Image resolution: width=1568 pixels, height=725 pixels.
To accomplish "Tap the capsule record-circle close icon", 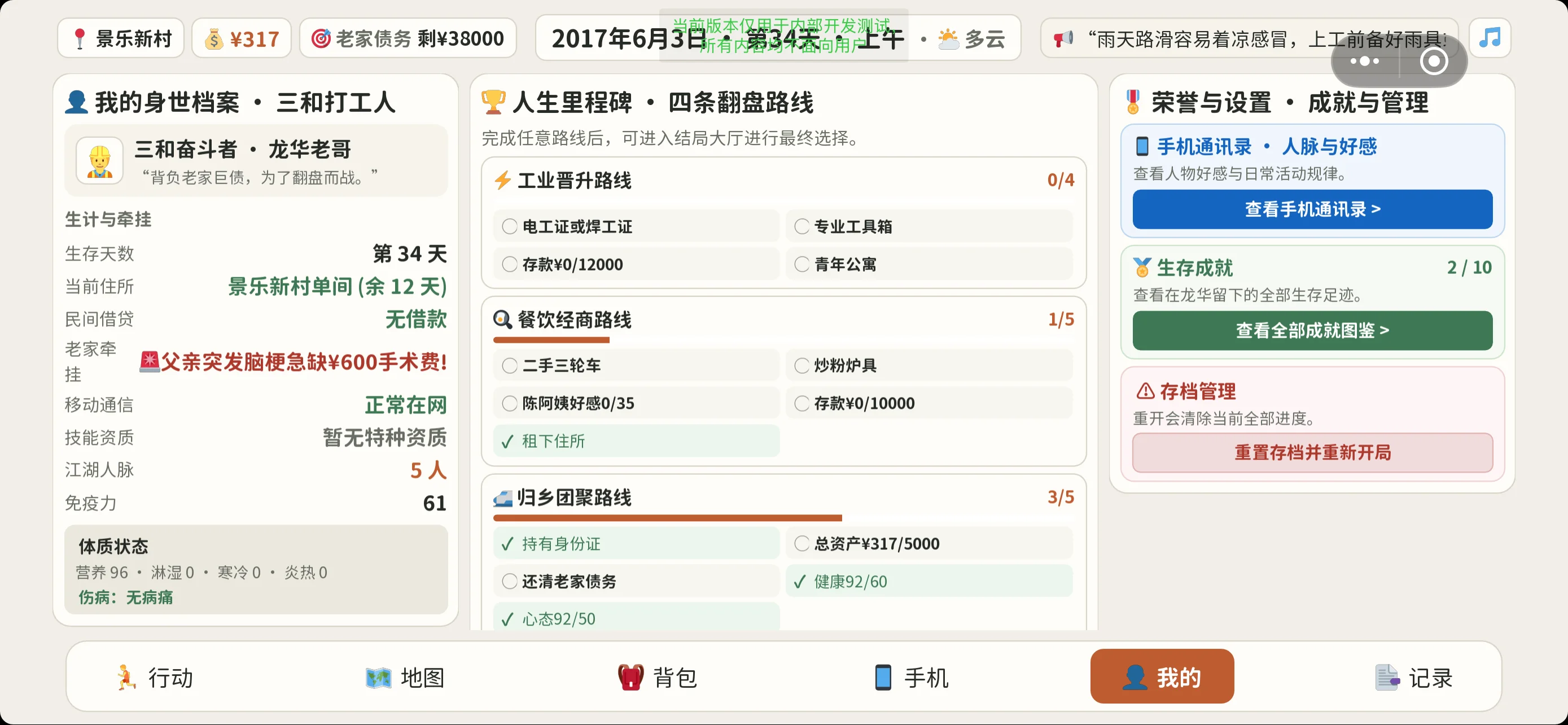I will click(1434, 61).
